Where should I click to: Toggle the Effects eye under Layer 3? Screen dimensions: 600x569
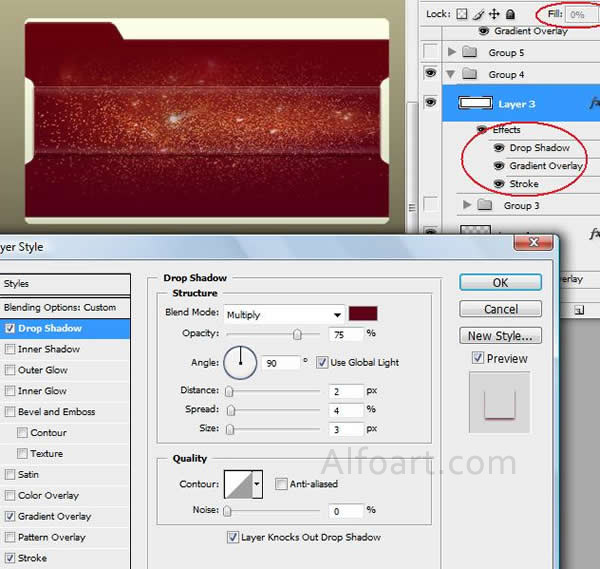coord(482,129)
